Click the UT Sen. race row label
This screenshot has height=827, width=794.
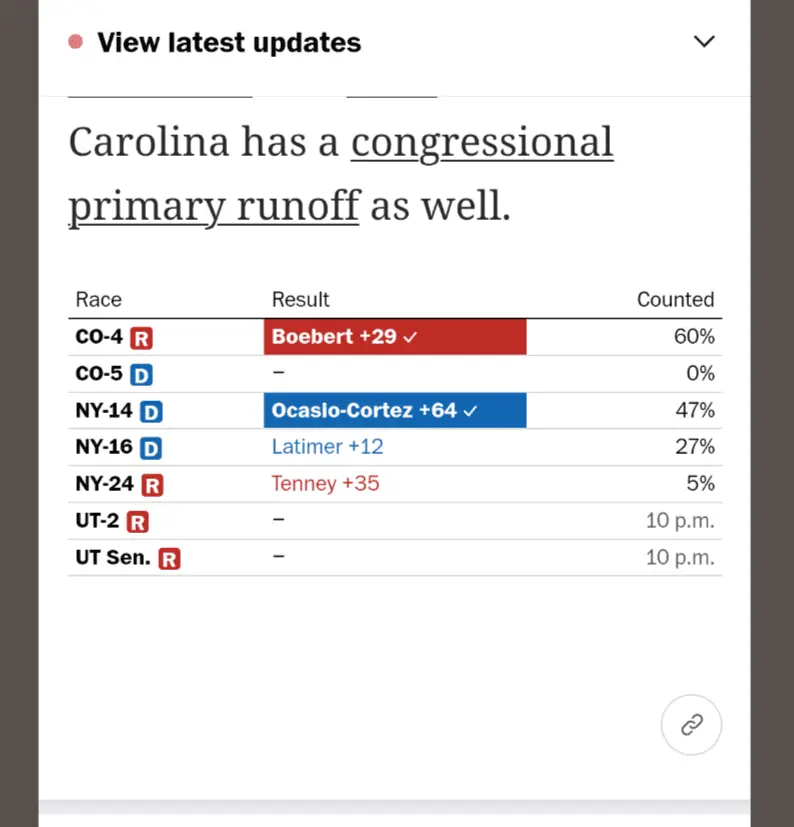click(112, 558)
